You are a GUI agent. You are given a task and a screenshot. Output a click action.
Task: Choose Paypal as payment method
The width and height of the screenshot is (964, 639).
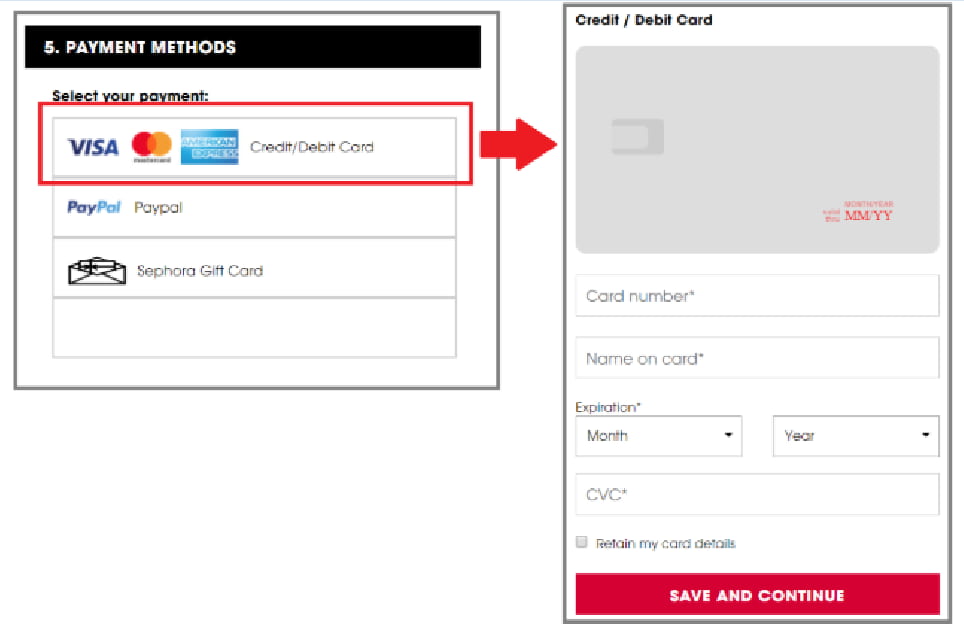point(253,207)
